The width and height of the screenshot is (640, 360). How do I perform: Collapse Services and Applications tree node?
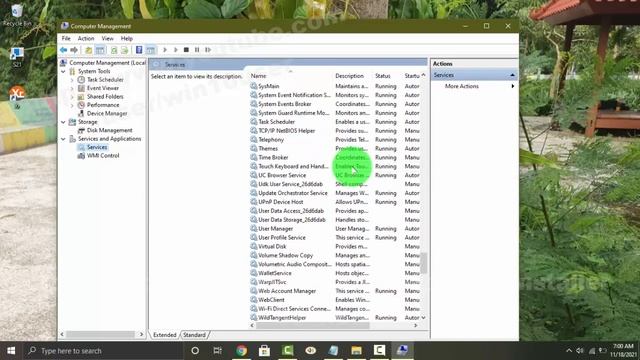click(x=63, y=139)
